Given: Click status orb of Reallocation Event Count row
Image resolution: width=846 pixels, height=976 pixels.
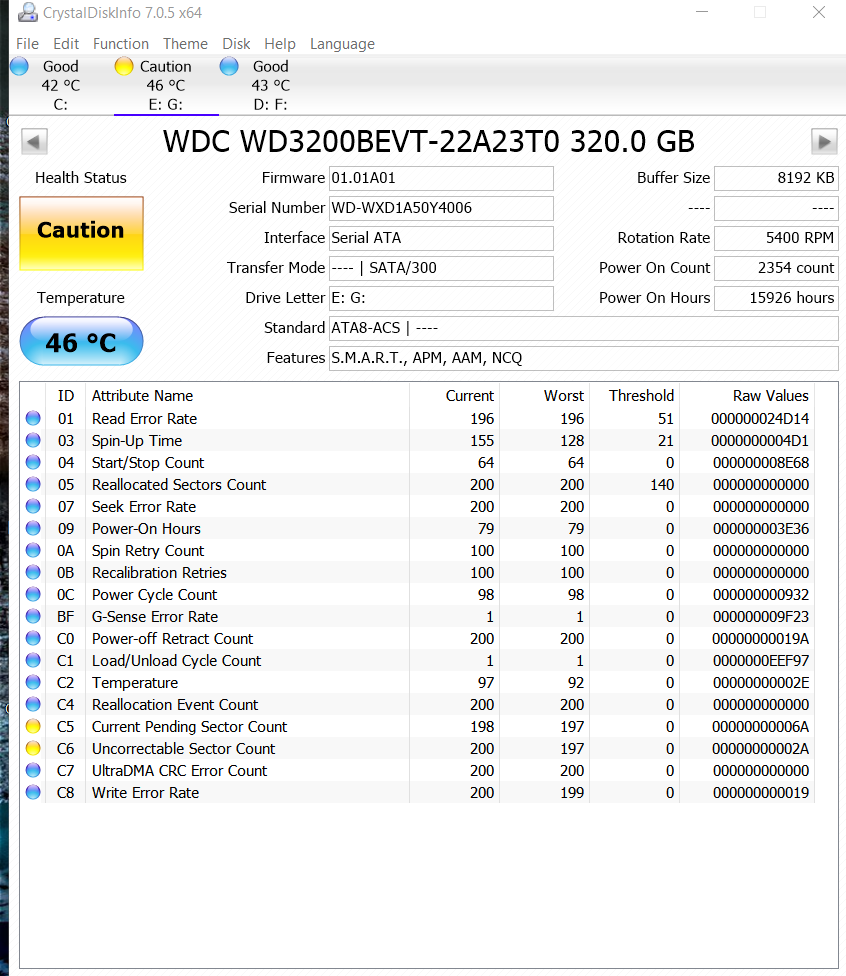Looking at the screenshot, I should [33, 705].
